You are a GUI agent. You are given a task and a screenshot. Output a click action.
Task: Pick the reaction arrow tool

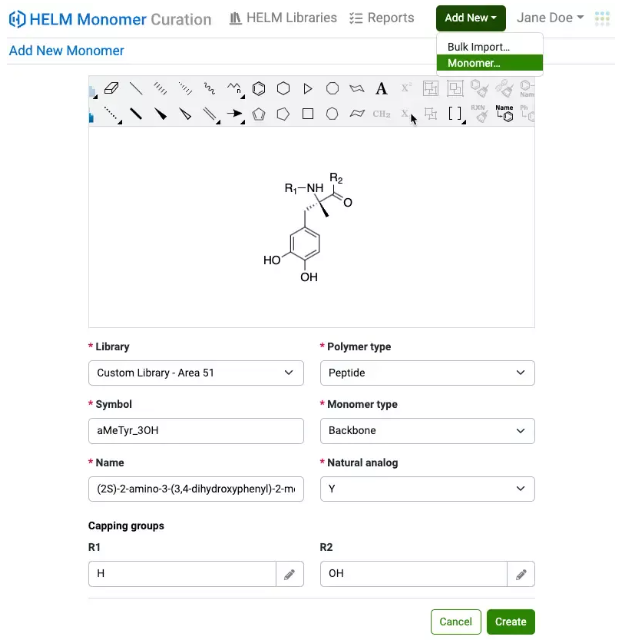point(234,114)
